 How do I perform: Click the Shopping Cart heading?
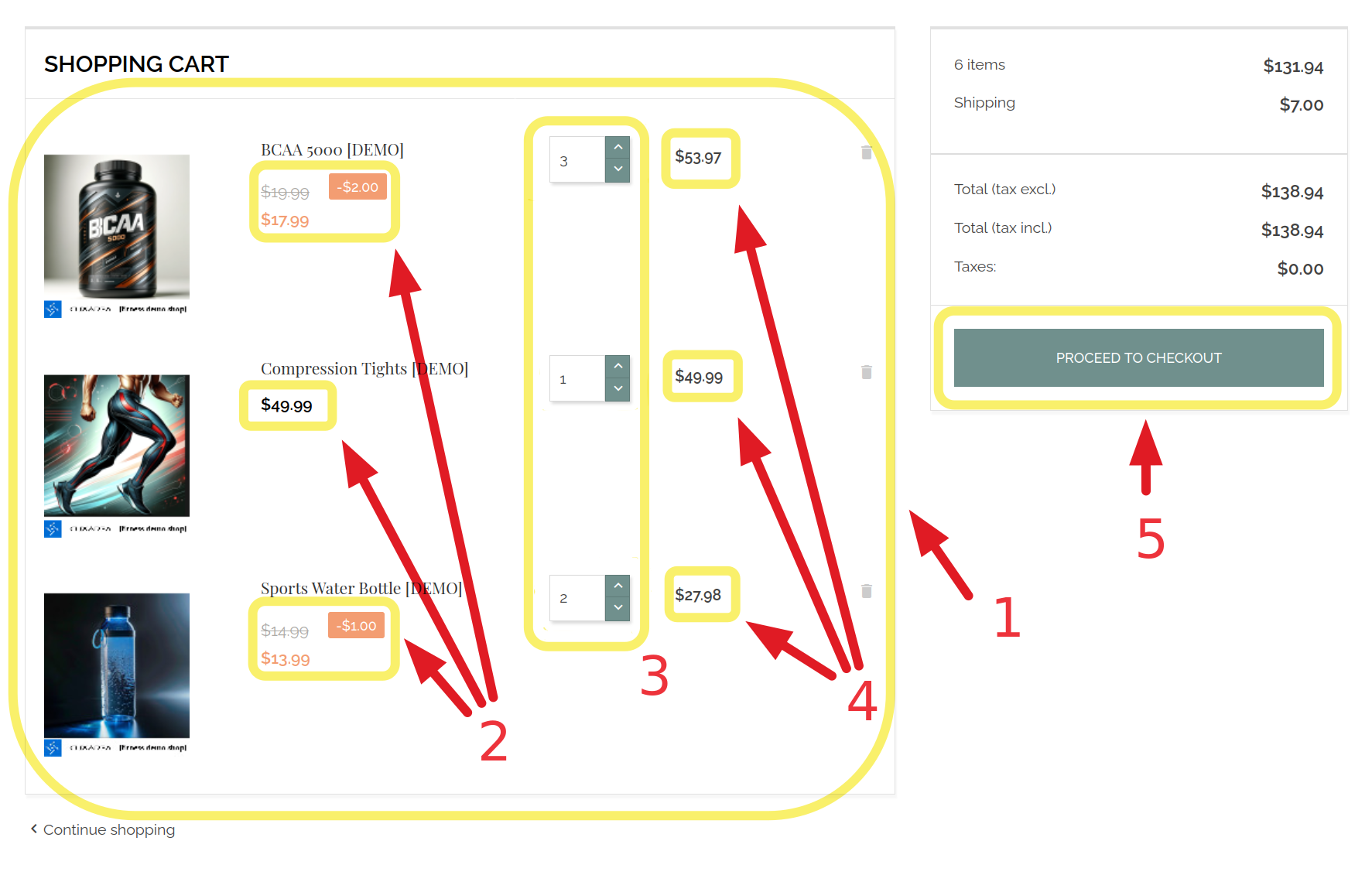[x=136, y=63]
